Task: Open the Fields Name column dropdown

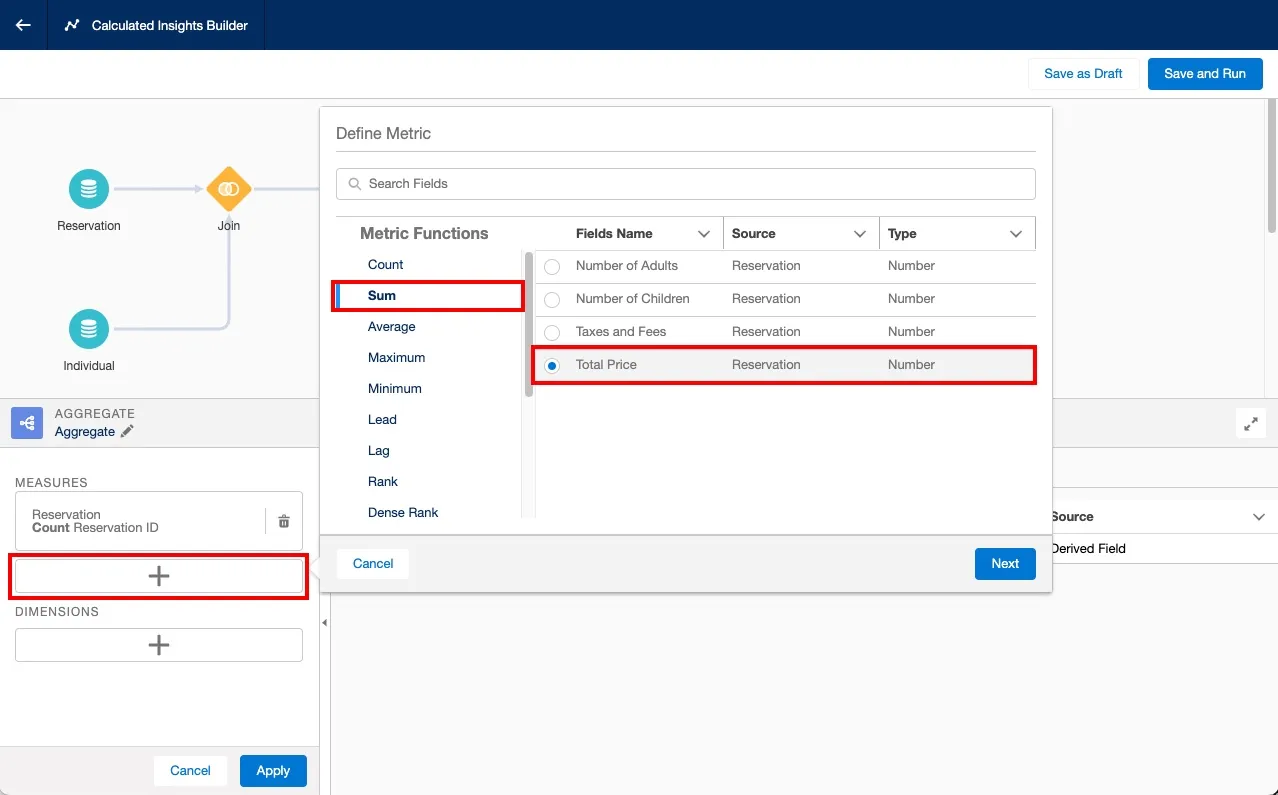Action: pyautogui.click(x=704, y=234)
